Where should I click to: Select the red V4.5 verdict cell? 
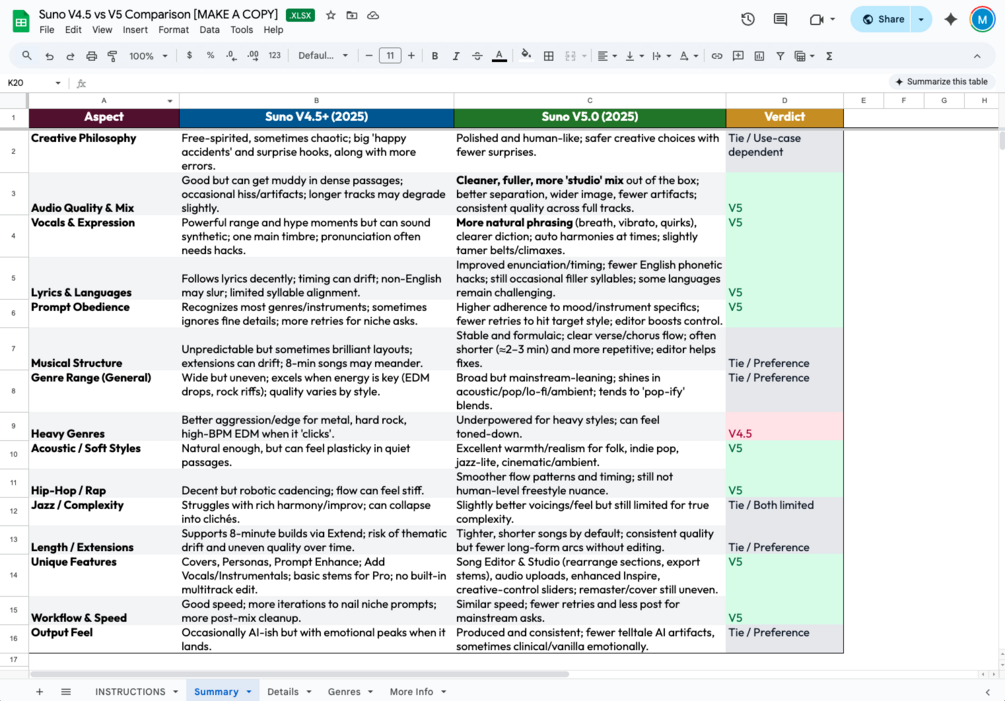785,426
